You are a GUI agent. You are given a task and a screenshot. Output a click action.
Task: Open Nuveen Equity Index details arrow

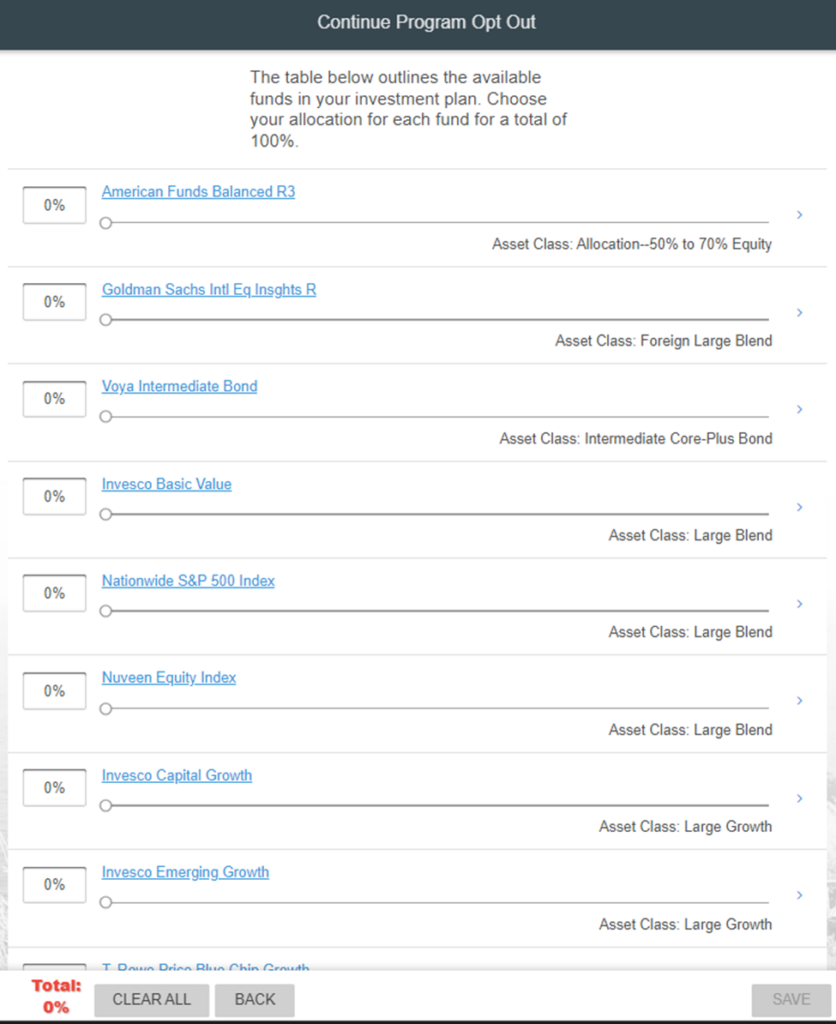tap(799, 701)
